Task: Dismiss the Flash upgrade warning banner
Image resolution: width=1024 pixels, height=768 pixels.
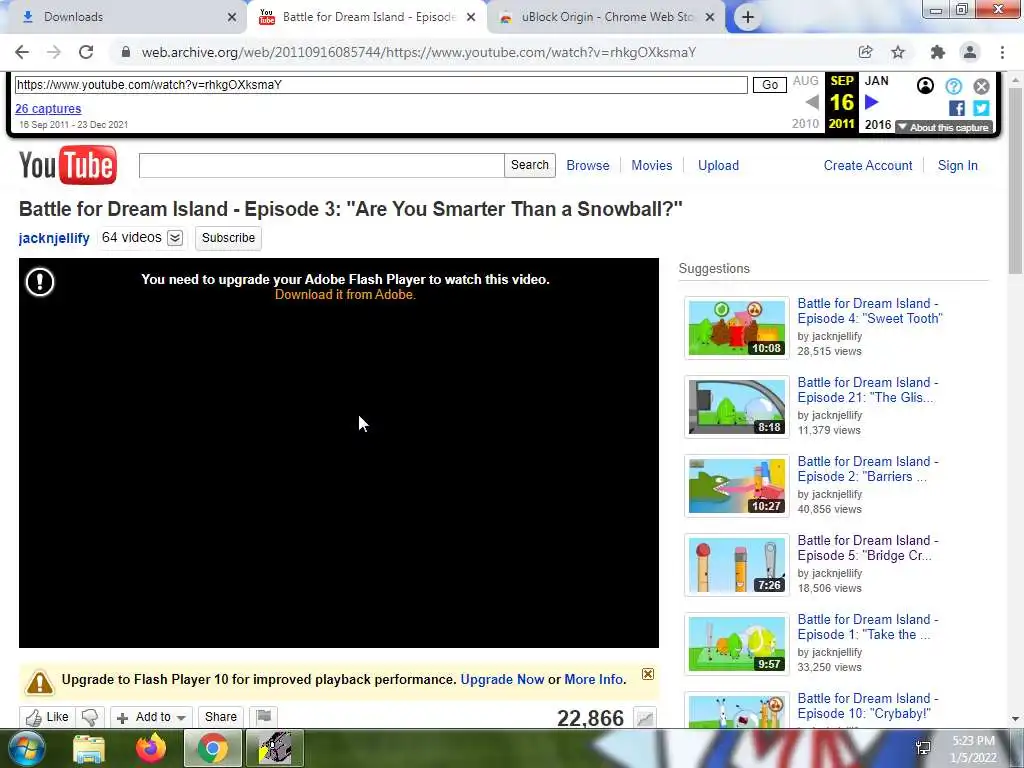Action: (x=647, y=674)
